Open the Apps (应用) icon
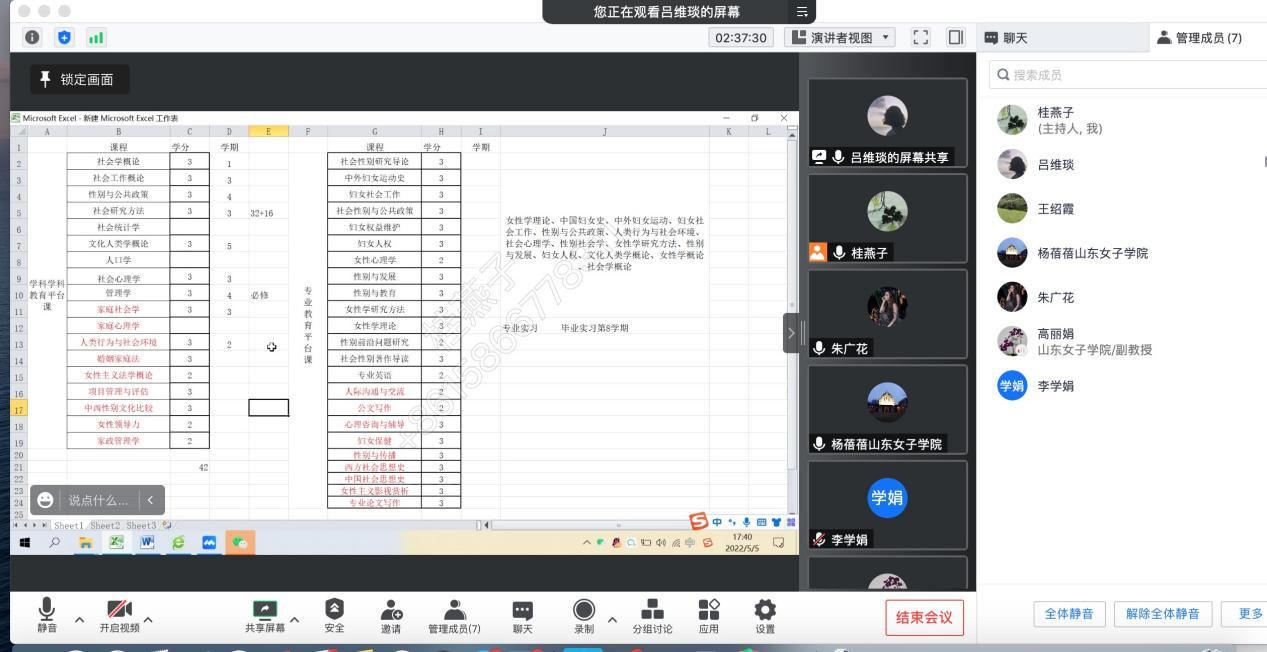The image size is (1267, 652). [x=708, y=616]
